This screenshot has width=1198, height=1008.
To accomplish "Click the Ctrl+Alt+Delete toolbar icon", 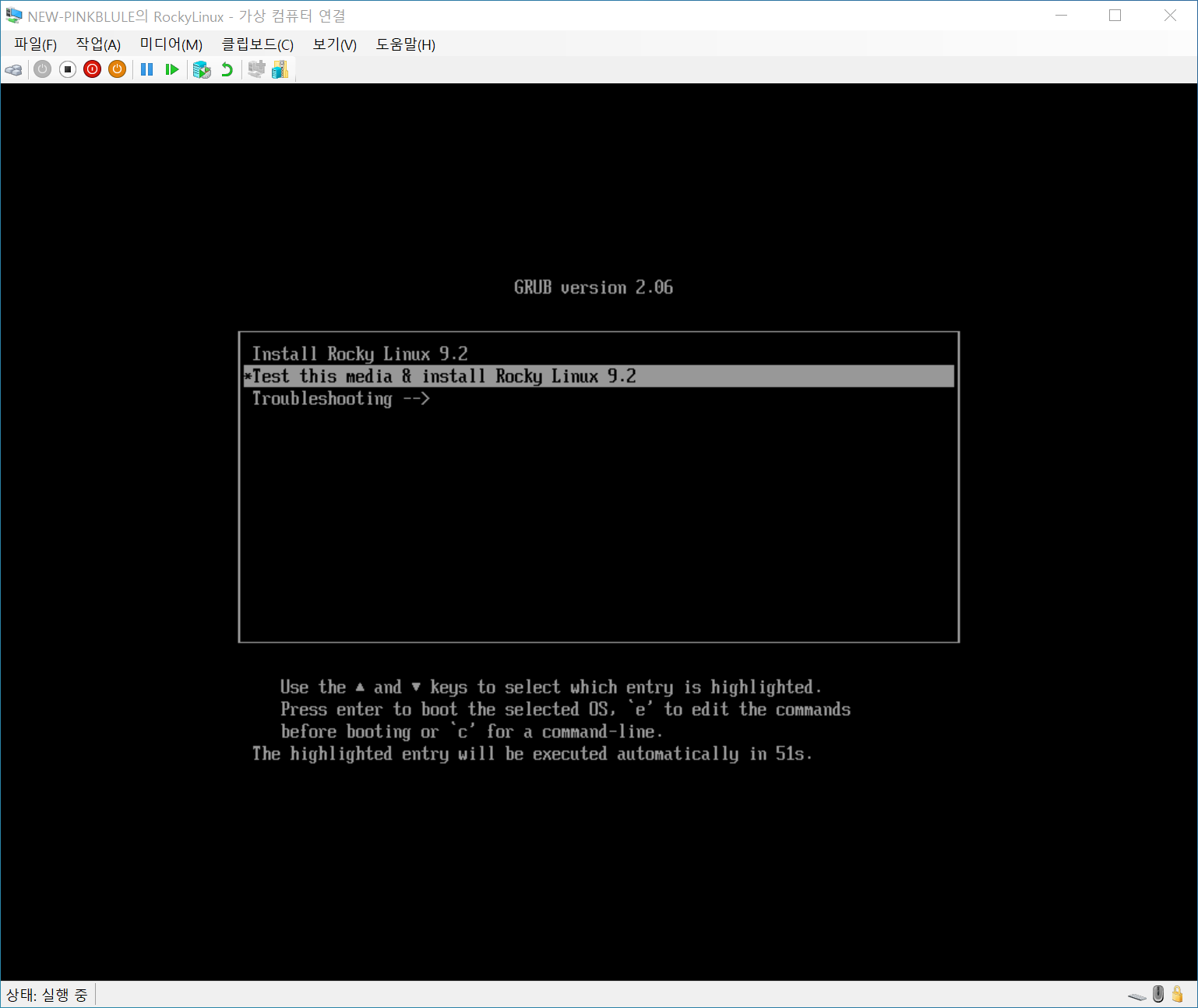I will click(14, 70).
